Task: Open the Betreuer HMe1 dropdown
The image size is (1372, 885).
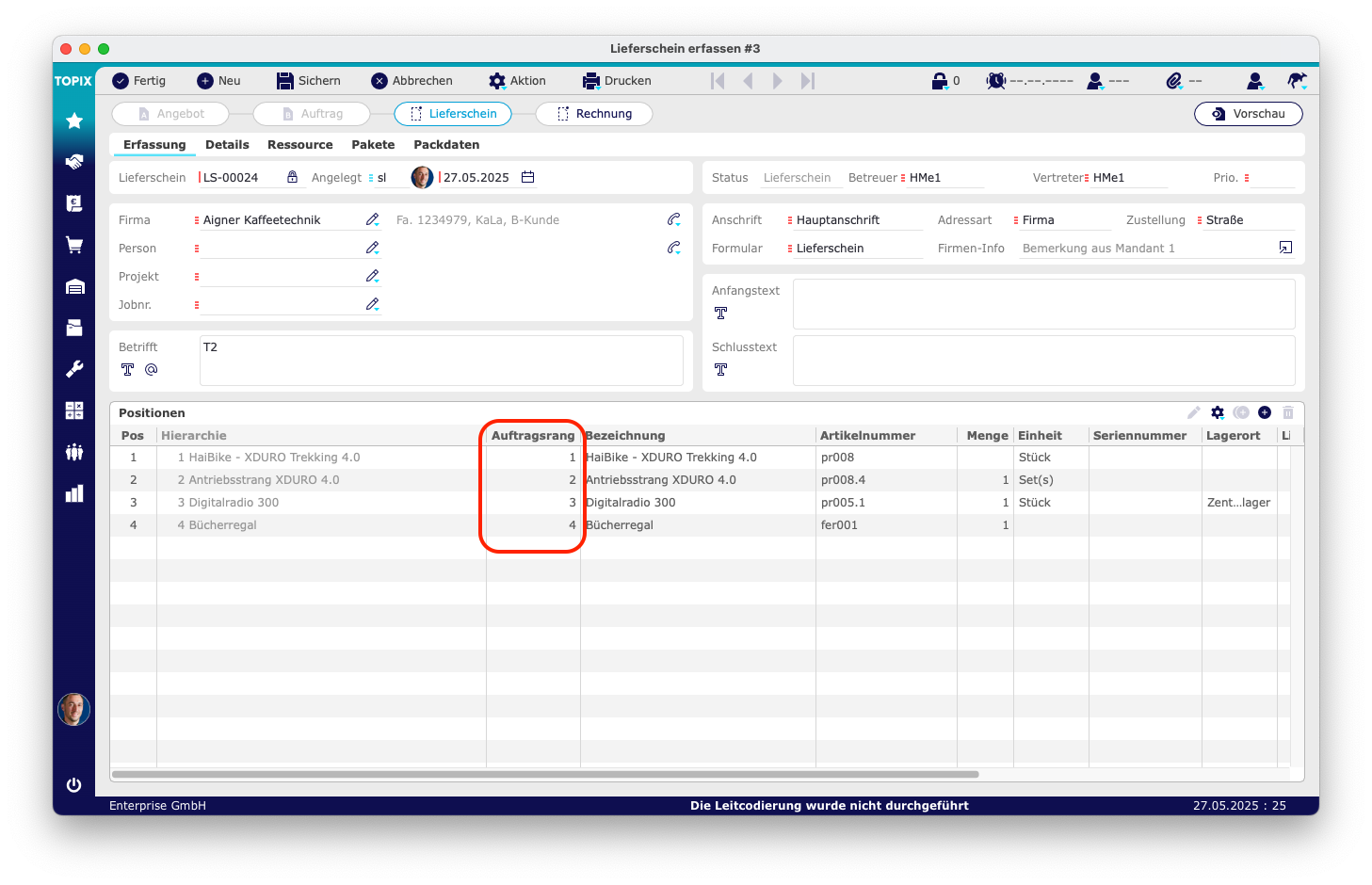Action: [943, 178]
